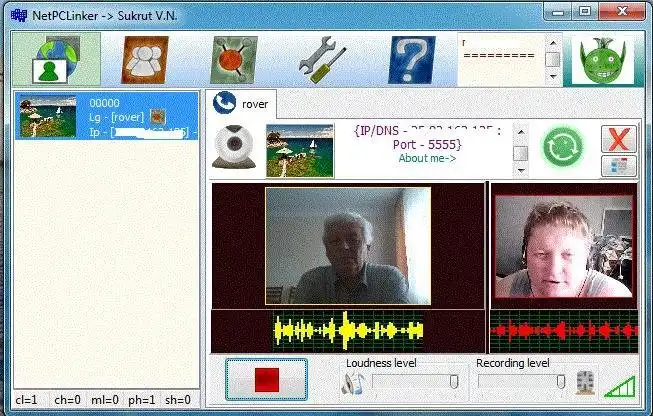Click the scroll up arrow in top message box
Viewport: 653px width, 416px height.
tap(553, 42)
